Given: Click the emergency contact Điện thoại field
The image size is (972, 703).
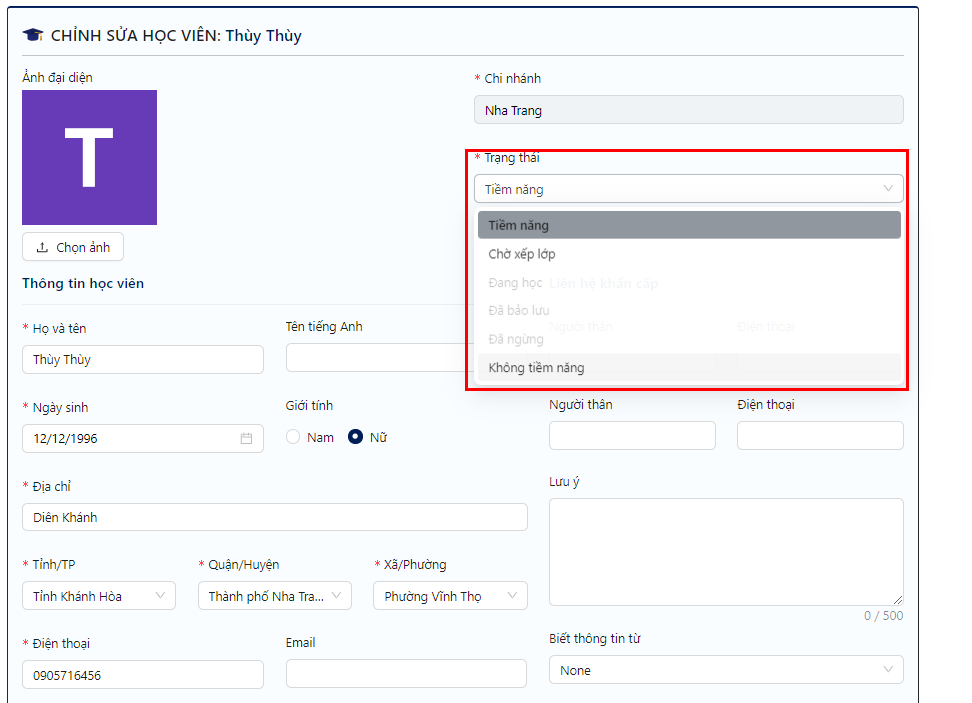Looking at the screenshot, I should coord(820,436).
